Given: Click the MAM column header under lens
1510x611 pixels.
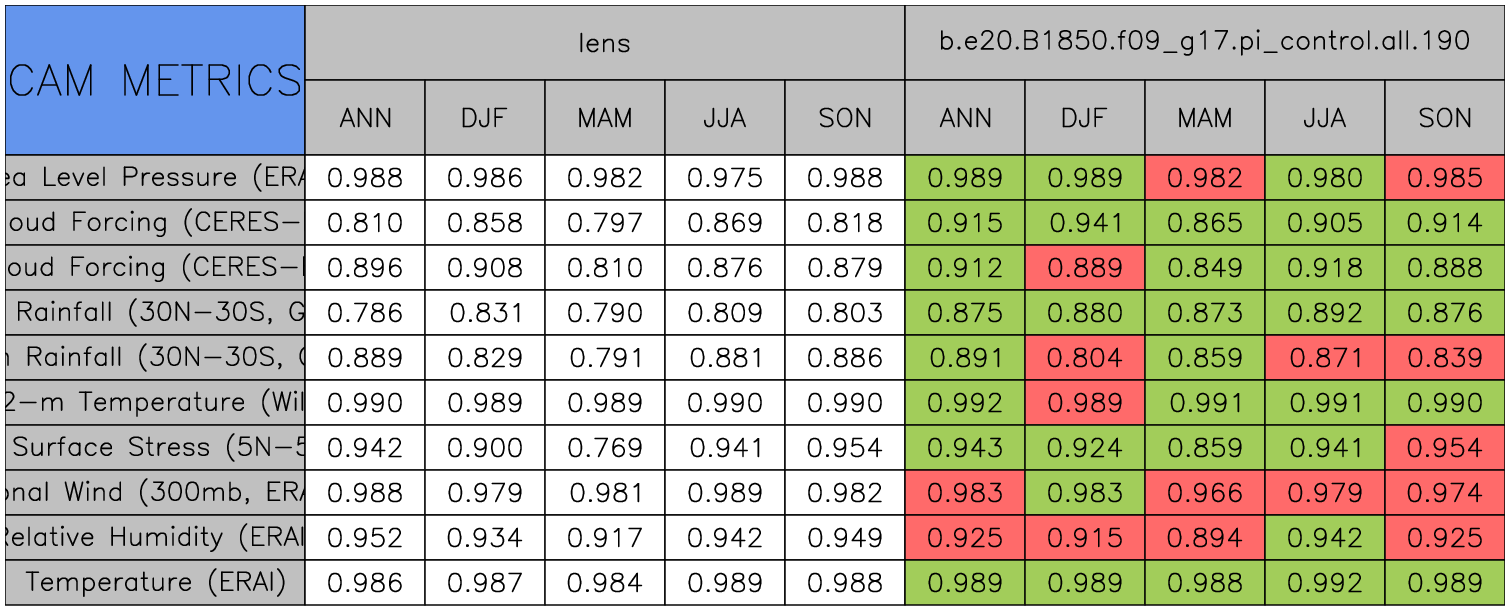Looking at the screenshot, I should click(605, 118).
